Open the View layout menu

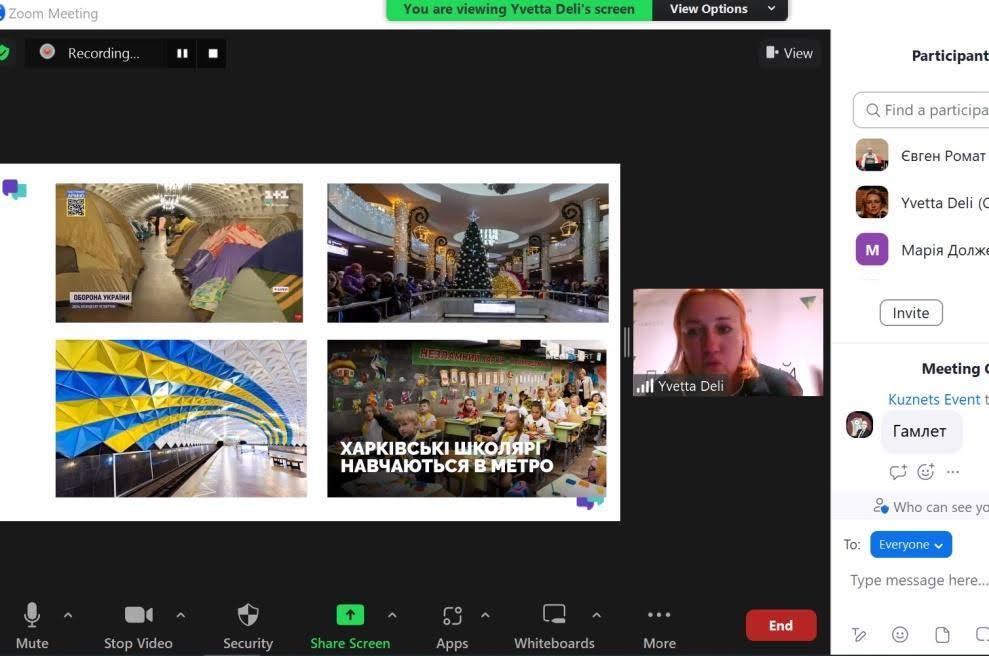click(x=789, y=53)
